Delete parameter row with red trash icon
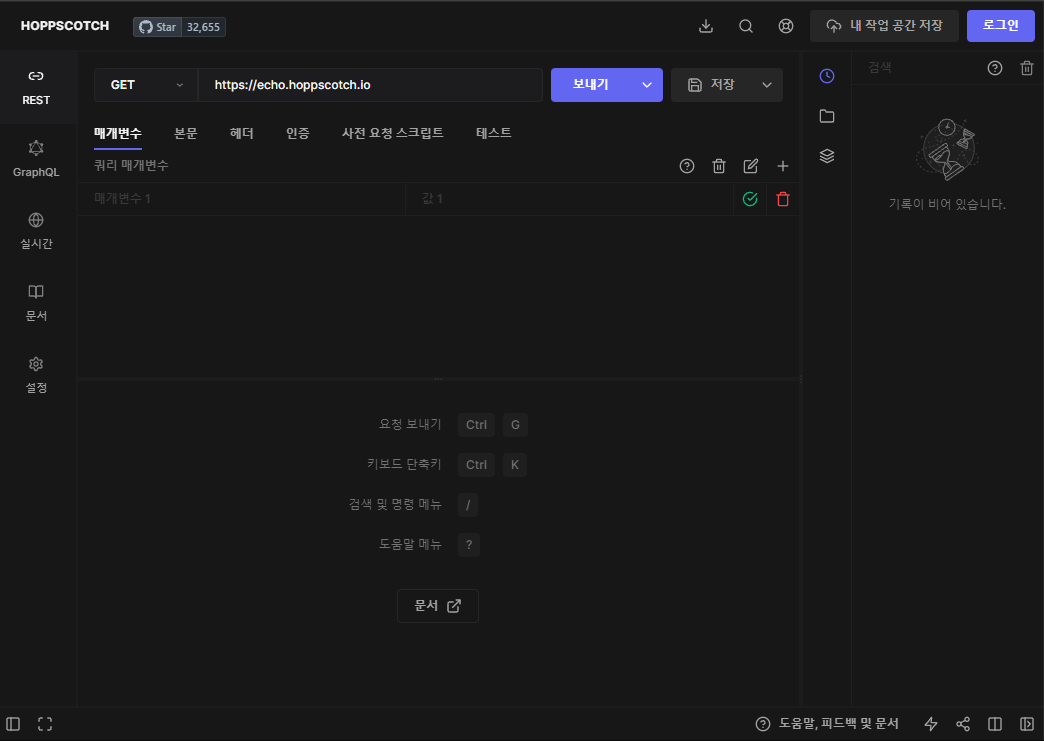The image size is (1044, 741). [x=782, y=198]
